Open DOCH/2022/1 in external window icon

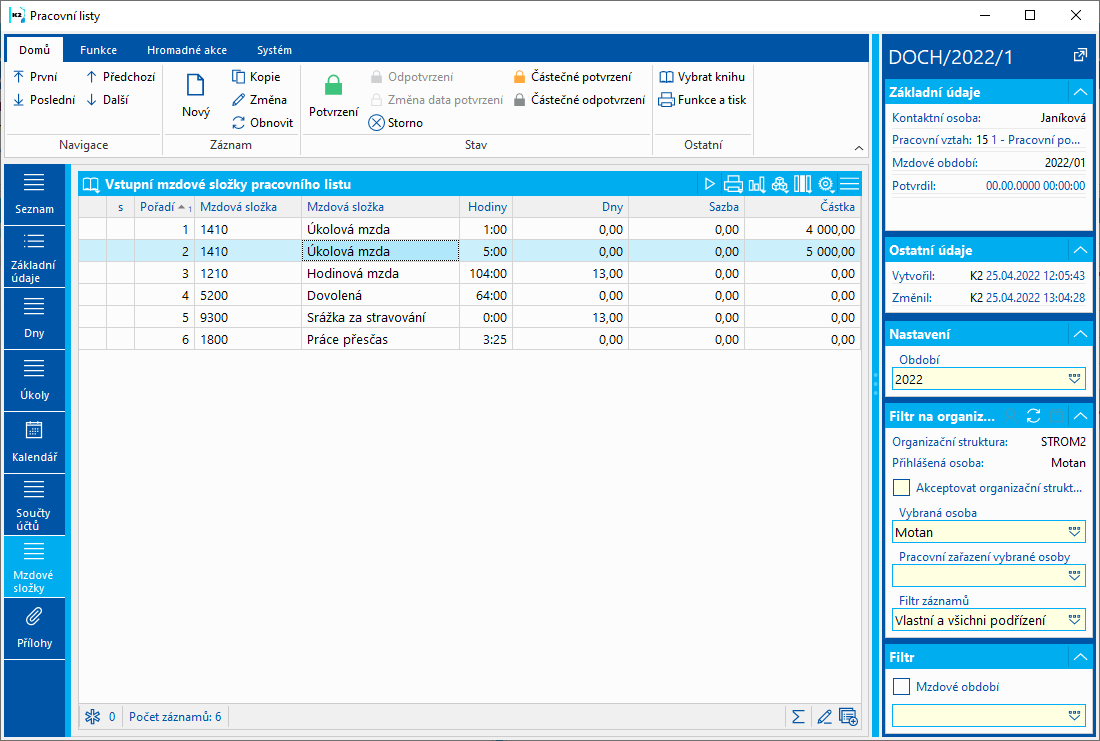[x=1079, y=56]
